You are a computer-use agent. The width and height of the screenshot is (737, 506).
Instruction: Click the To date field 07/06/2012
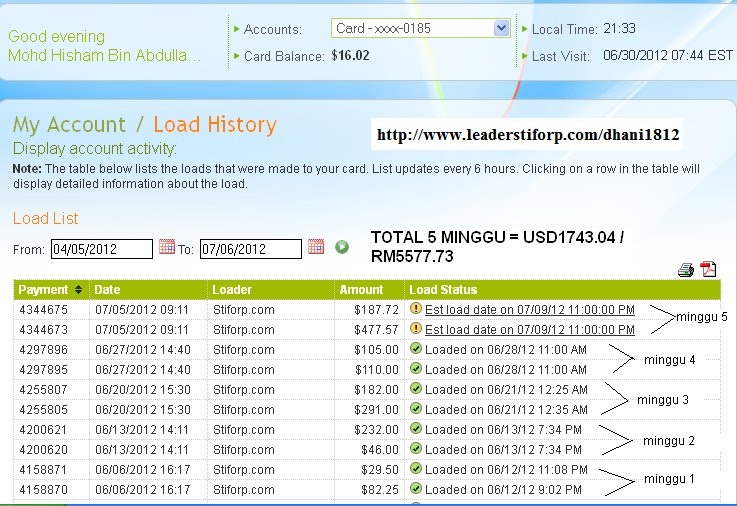click(251, 249)
